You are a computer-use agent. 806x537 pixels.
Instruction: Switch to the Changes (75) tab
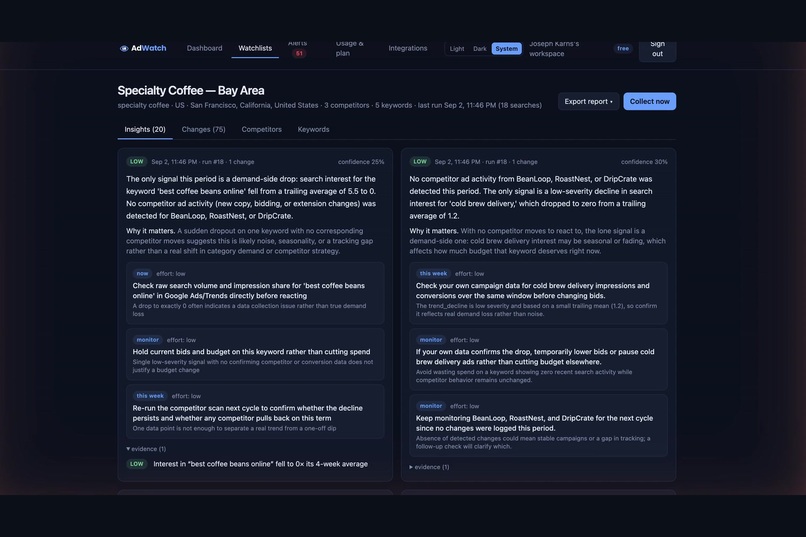point(204,129)
